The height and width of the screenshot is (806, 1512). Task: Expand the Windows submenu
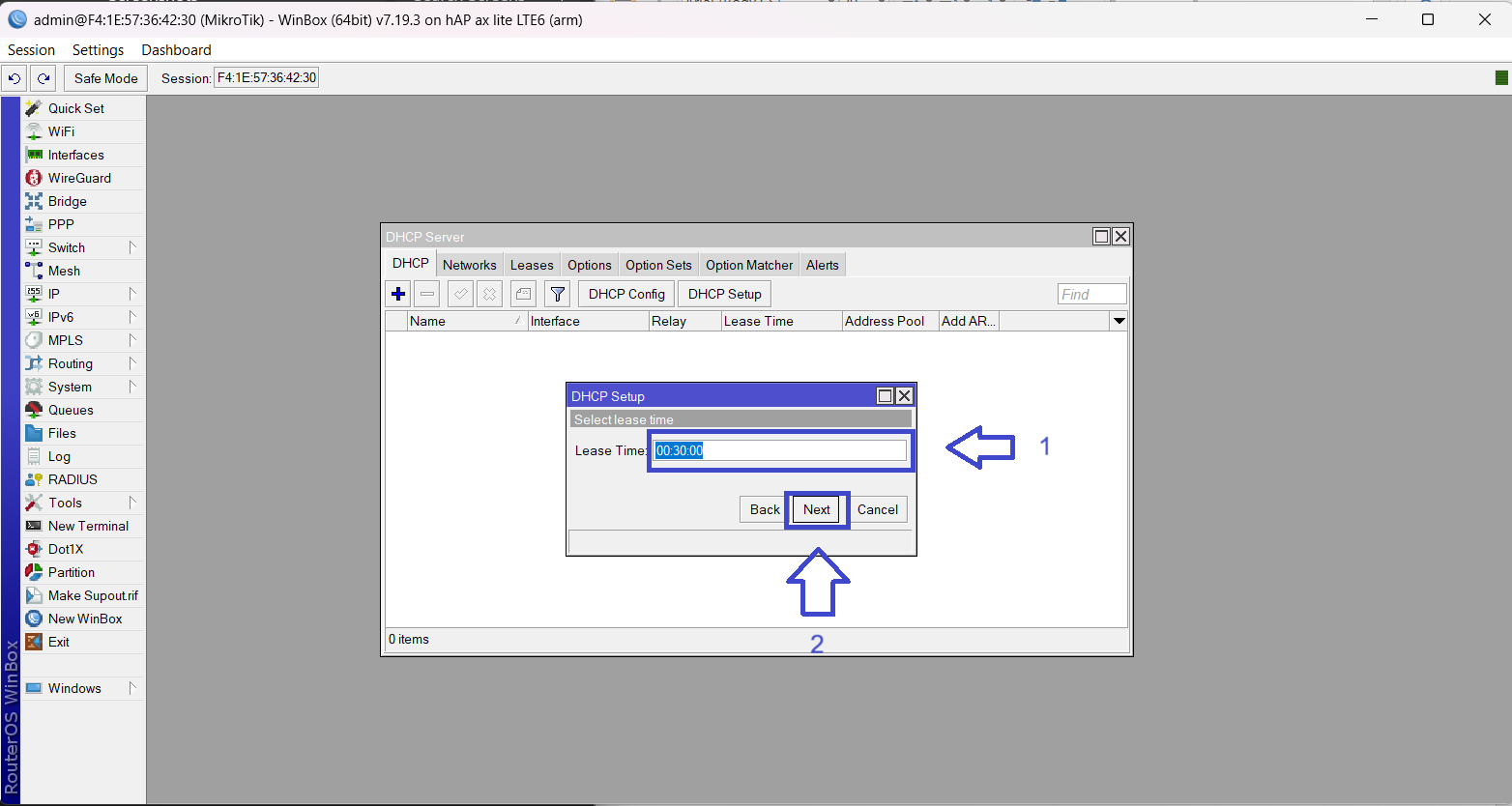click(x=132, y=688)
